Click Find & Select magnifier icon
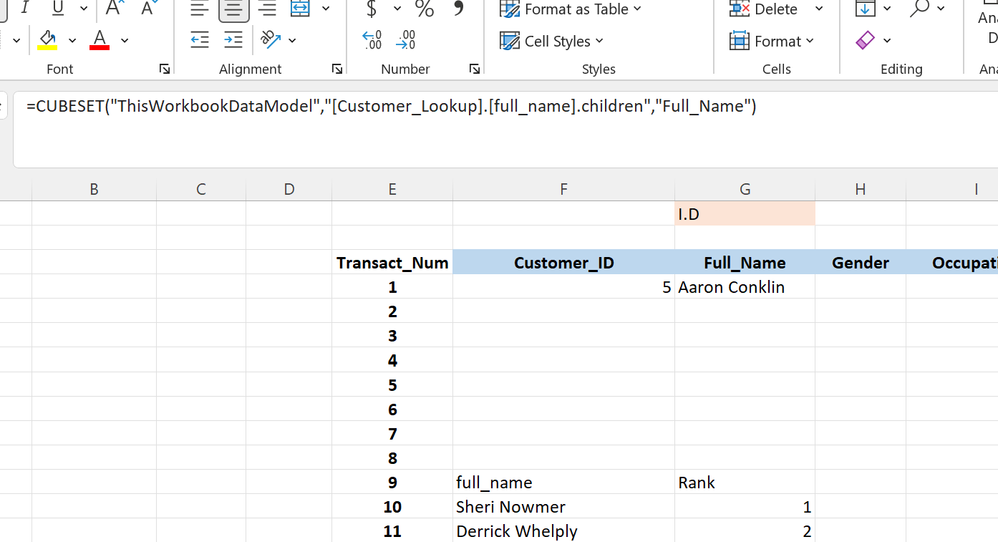 919,8
